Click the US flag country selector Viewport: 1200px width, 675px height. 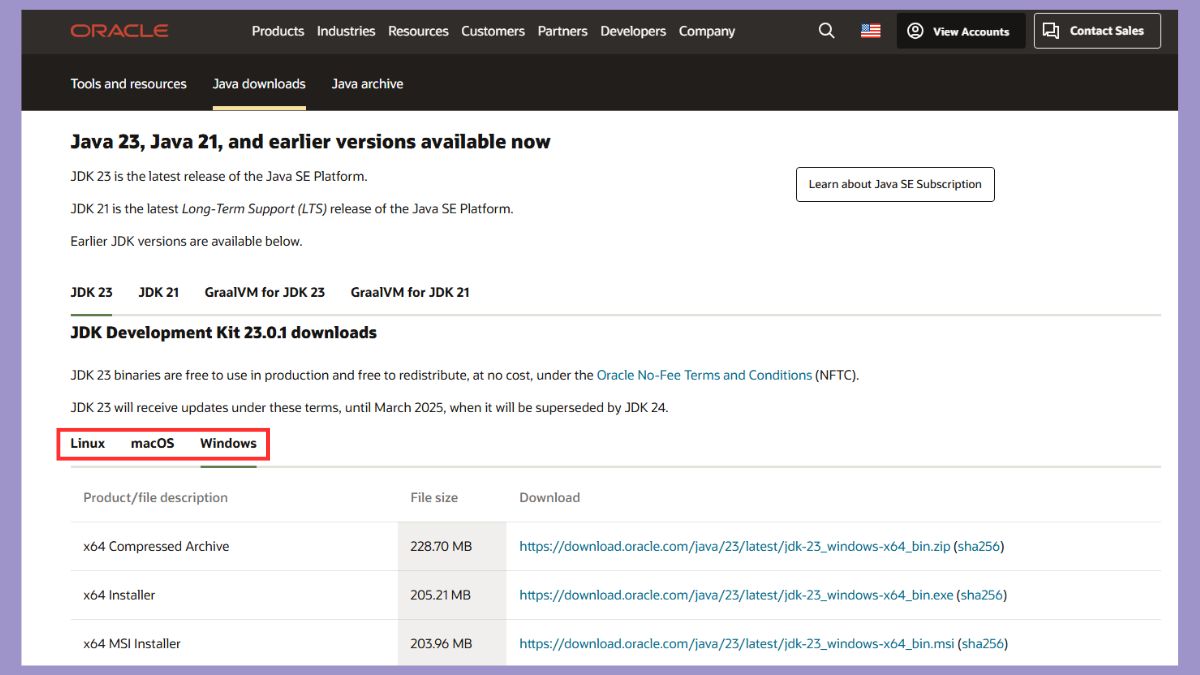coord(871,31)
